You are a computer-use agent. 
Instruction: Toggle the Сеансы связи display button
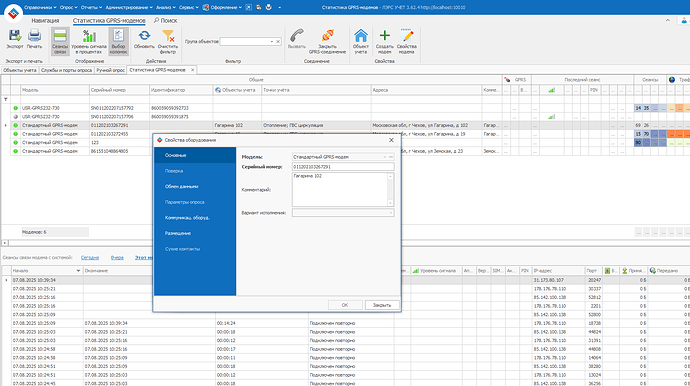(x=60, y=41)
